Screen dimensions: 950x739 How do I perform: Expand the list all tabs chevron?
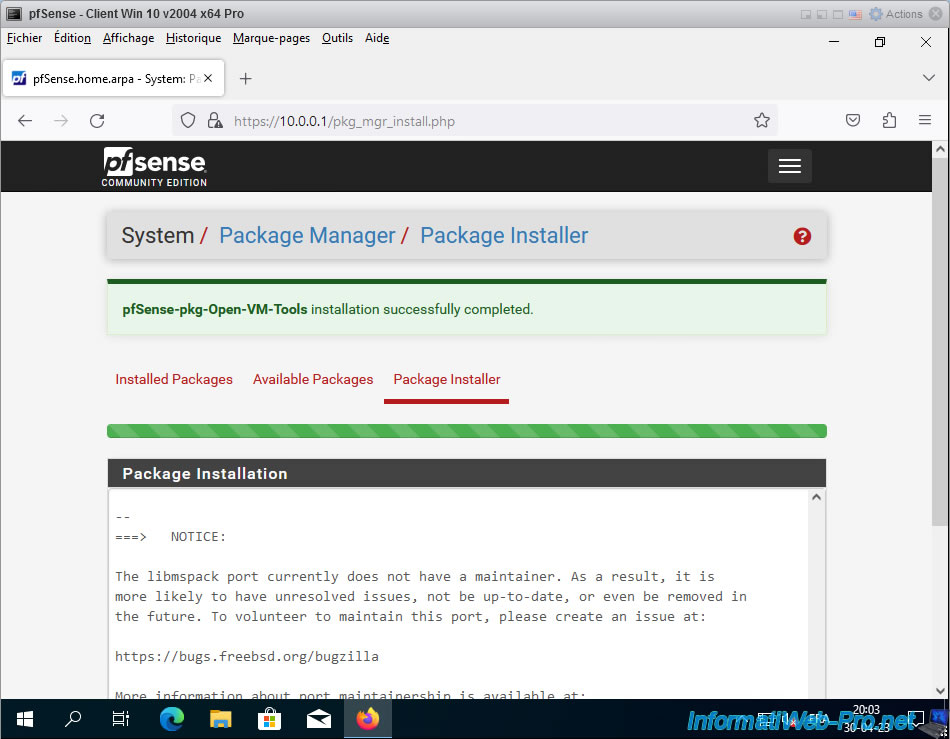tap(928, 78)
